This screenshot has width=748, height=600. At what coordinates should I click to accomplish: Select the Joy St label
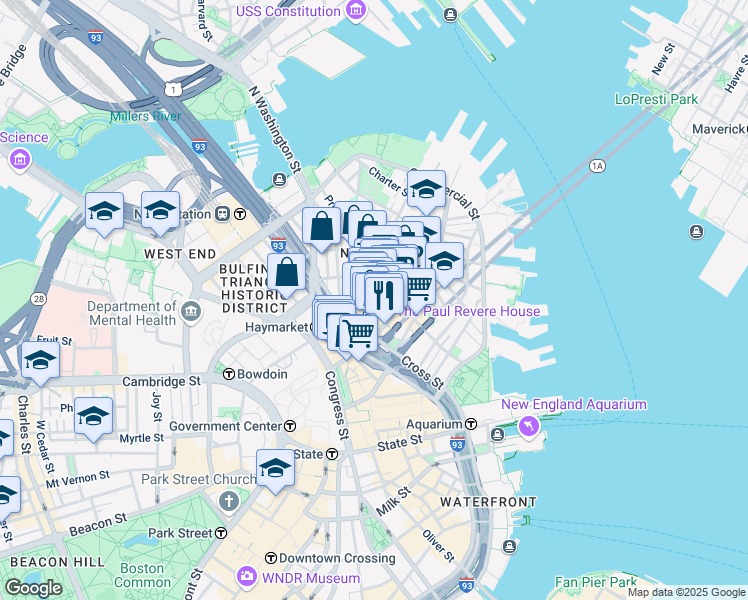click(156, 407)
